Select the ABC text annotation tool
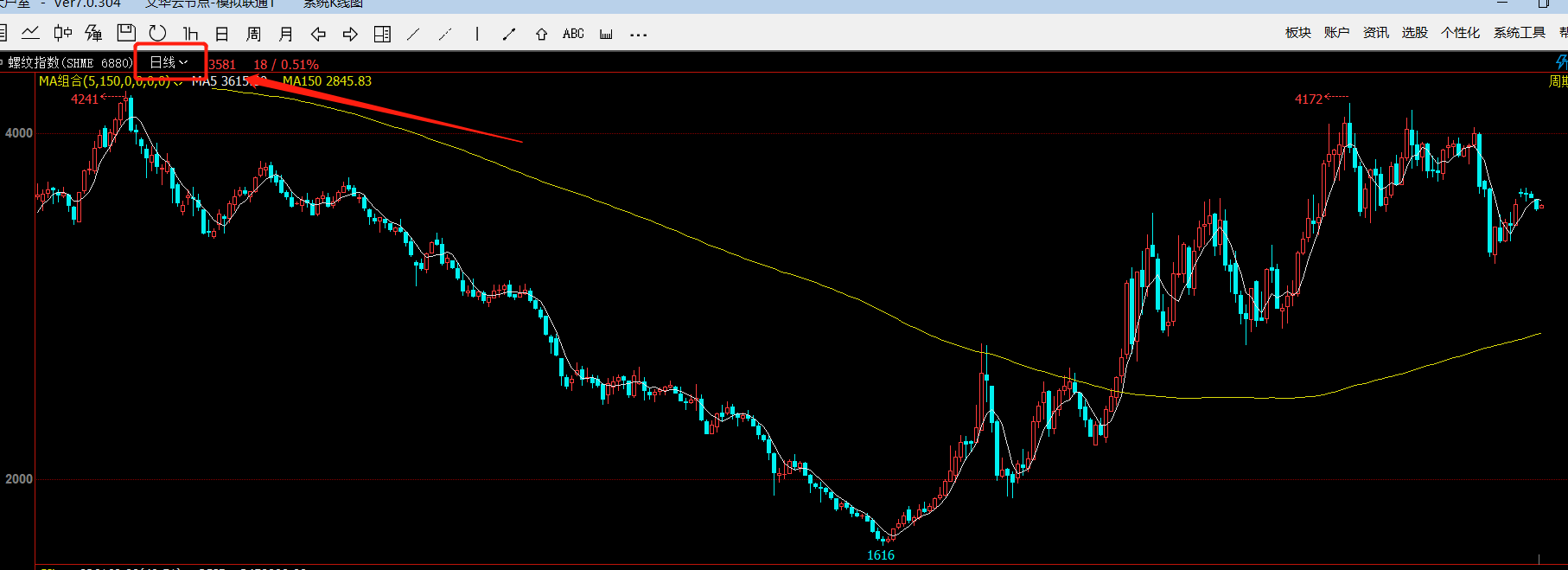 (x=573, y=34)
